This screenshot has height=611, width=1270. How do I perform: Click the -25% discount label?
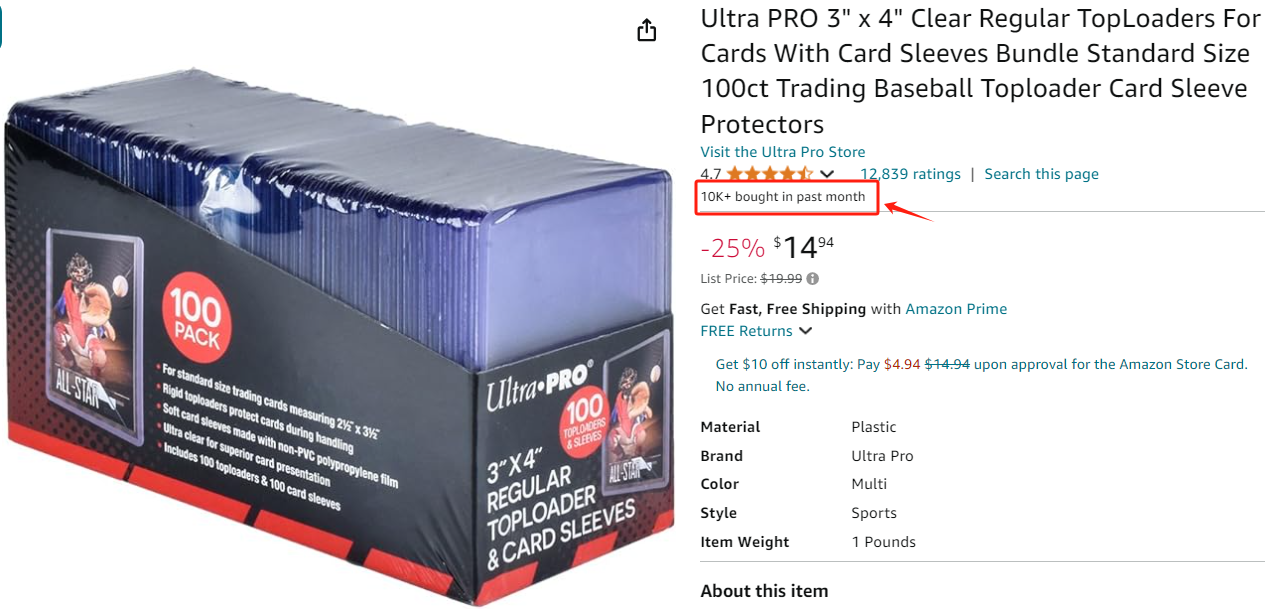click(733, 247)
